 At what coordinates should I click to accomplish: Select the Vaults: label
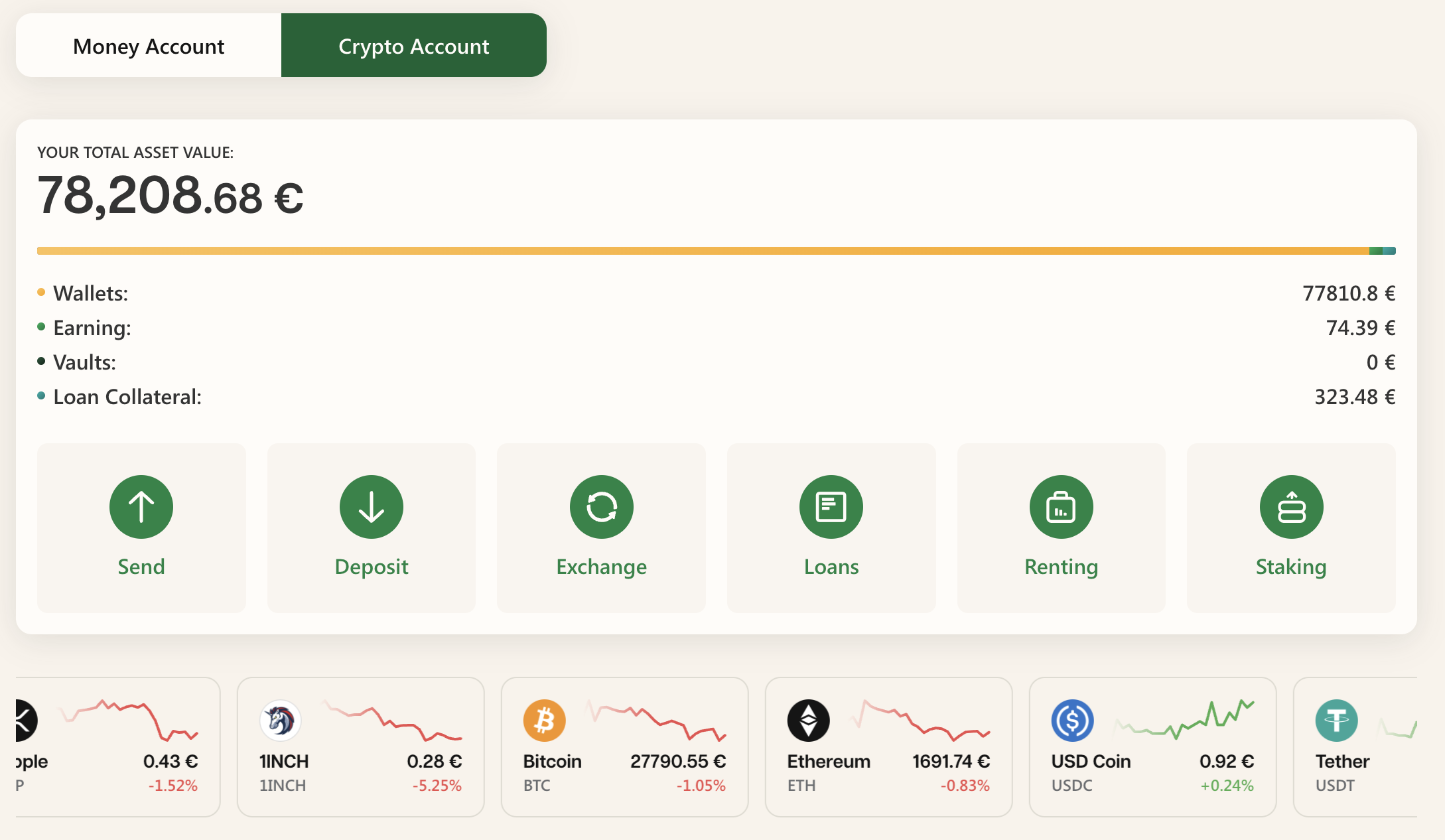(84, 362)
